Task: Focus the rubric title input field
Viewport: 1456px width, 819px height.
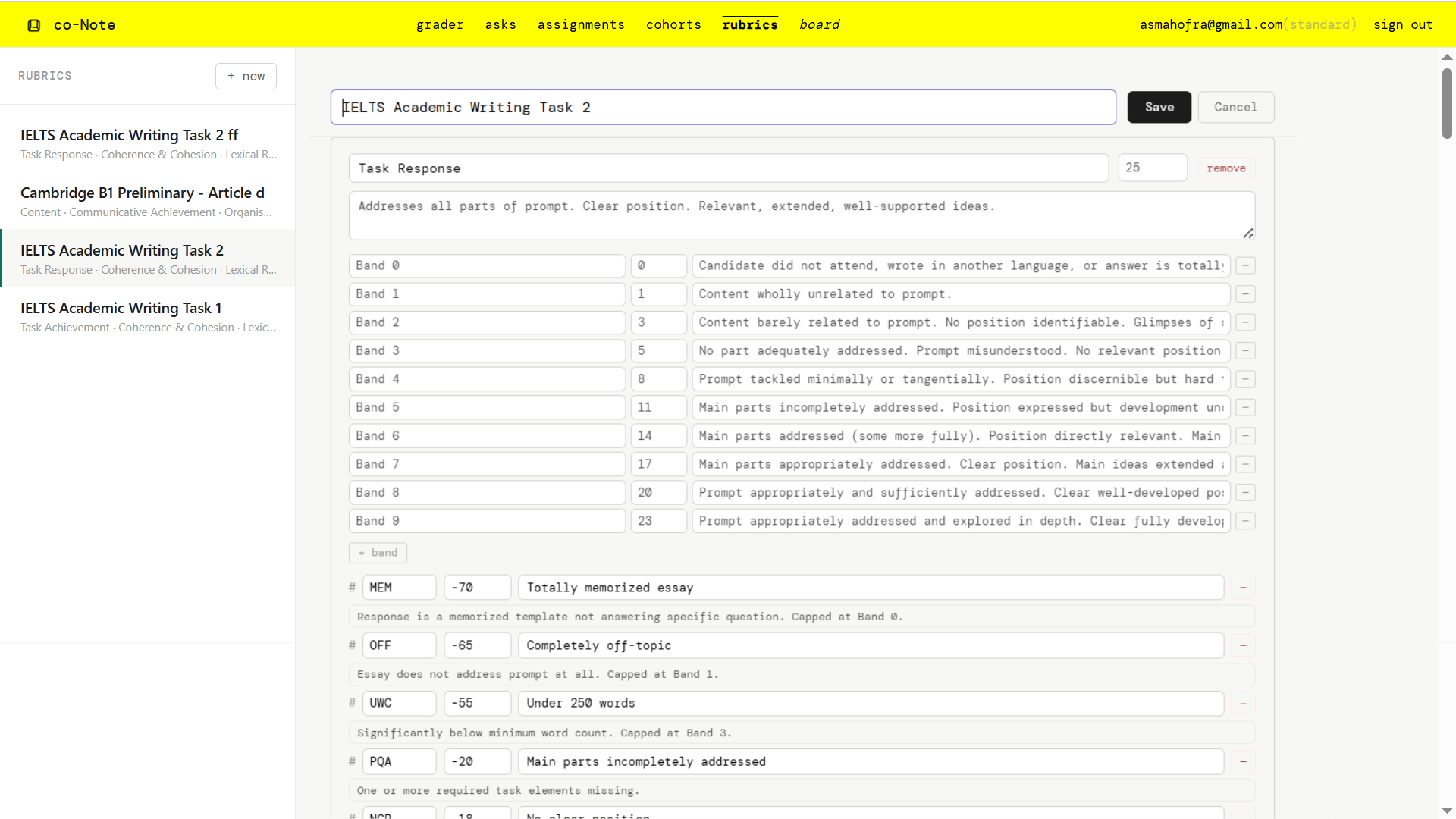Action: (x=723, y=108)
